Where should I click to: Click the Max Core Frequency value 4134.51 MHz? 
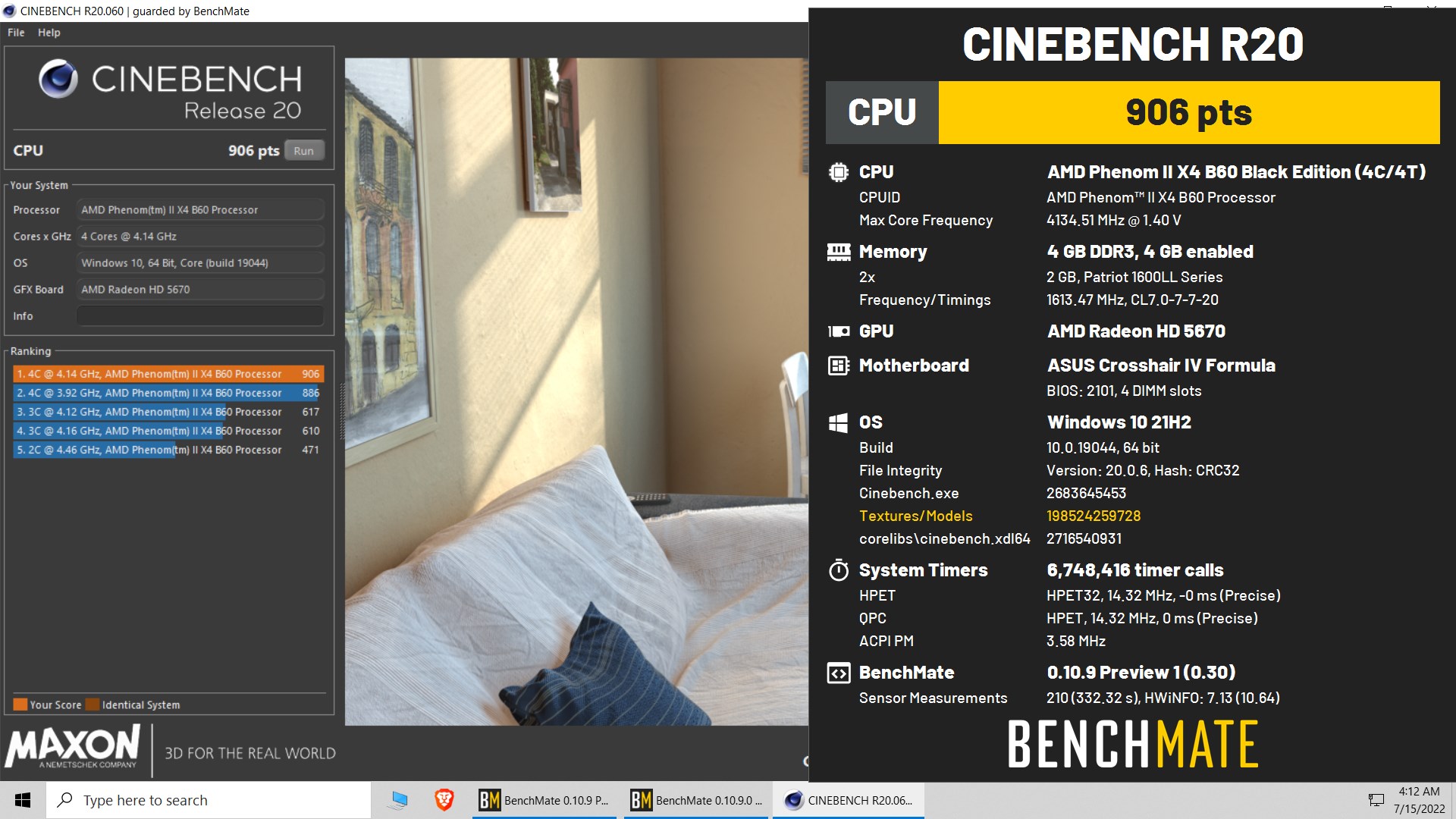coord(1113,220)
